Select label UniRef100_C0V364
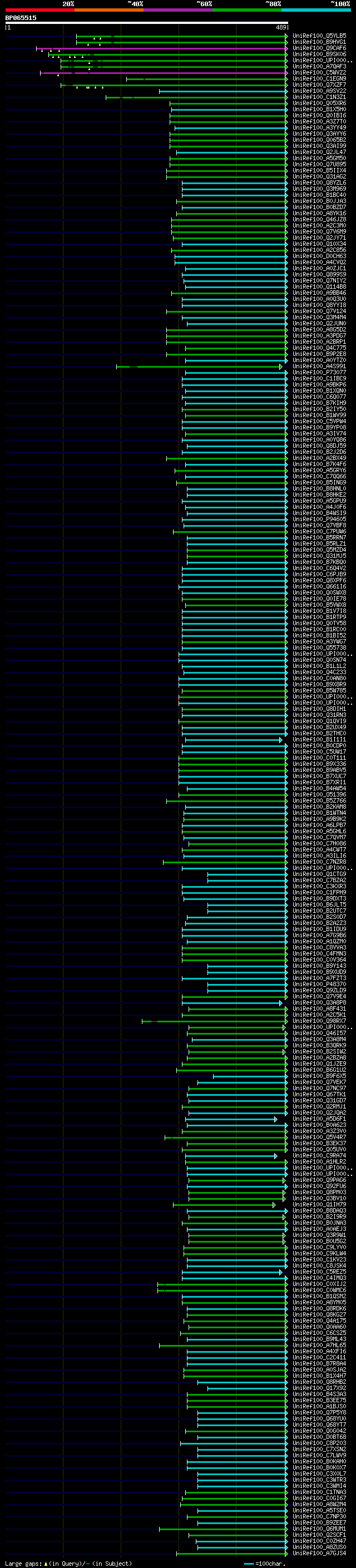Viewport: 356px width, 1568px height. [x=319, y=960]
